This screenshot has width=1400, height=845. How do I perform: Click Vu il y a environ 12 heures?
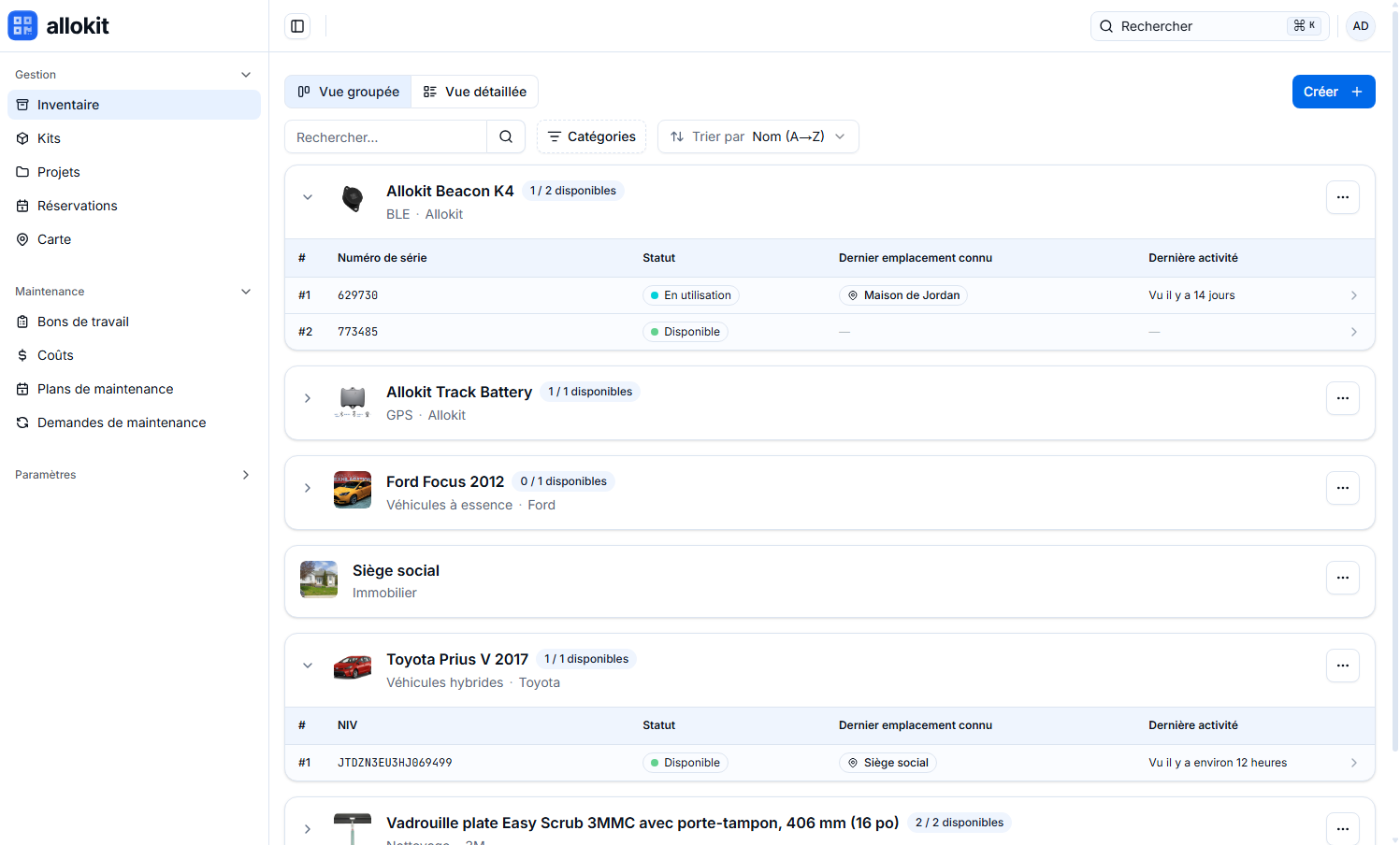(1218, 763)
